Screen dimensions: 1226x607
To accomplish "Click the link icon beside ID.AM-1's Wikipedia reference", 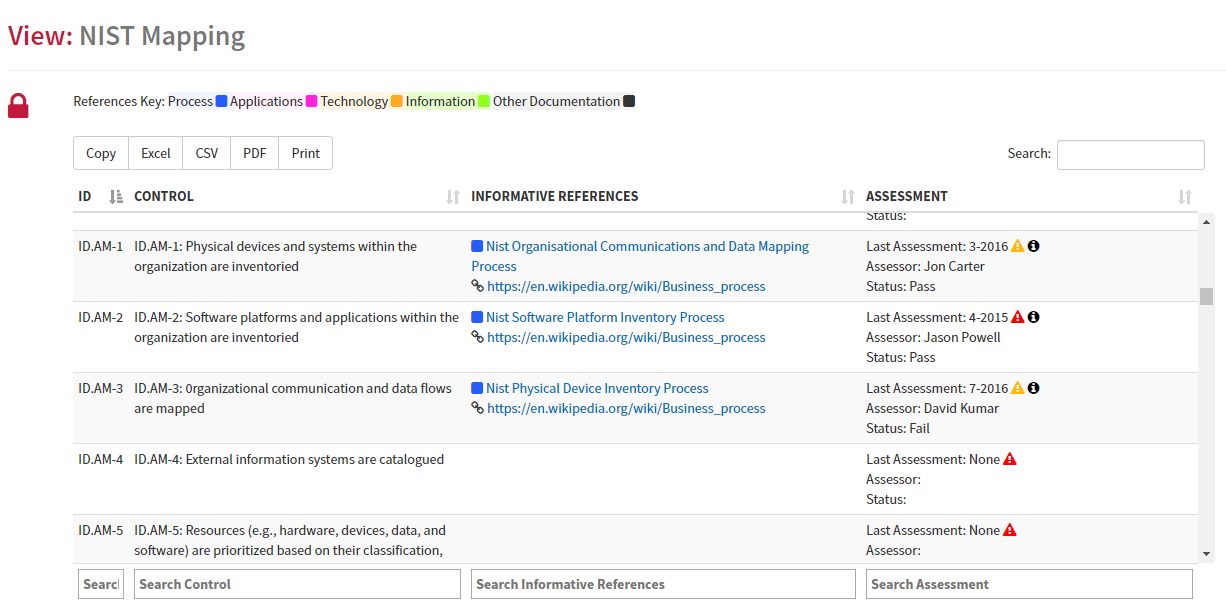I will pos(477,286).
